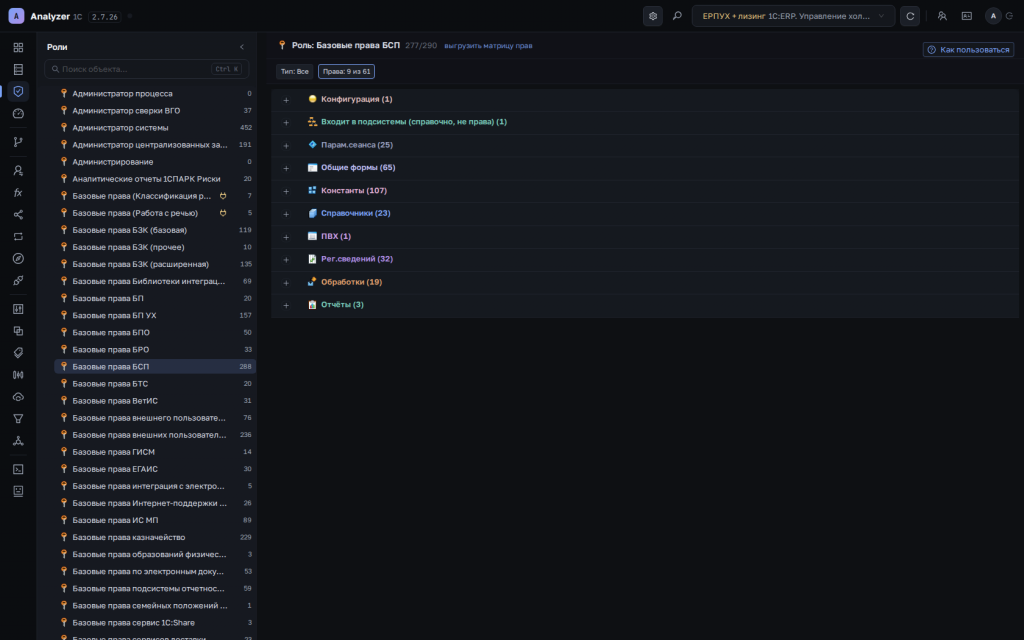Viewport: 1024px width, 640px height.
Task: Click the ID card icon in the top bar
Action: pyautogui.click(x=967, y=16)
